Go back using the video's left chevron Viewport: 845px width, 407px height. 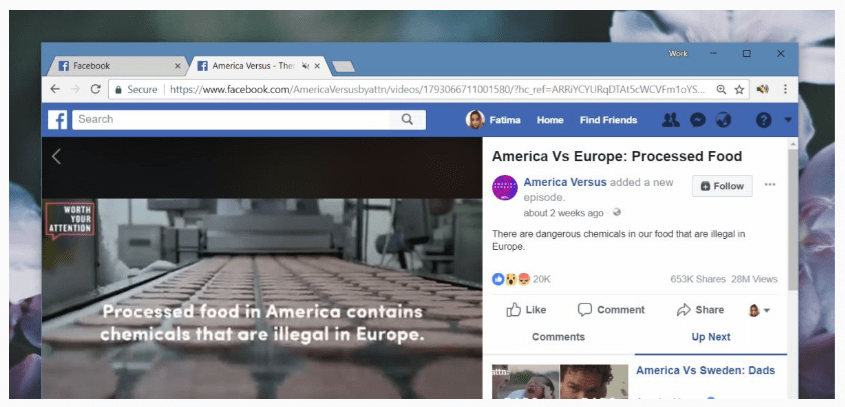[x=57, y=155]
